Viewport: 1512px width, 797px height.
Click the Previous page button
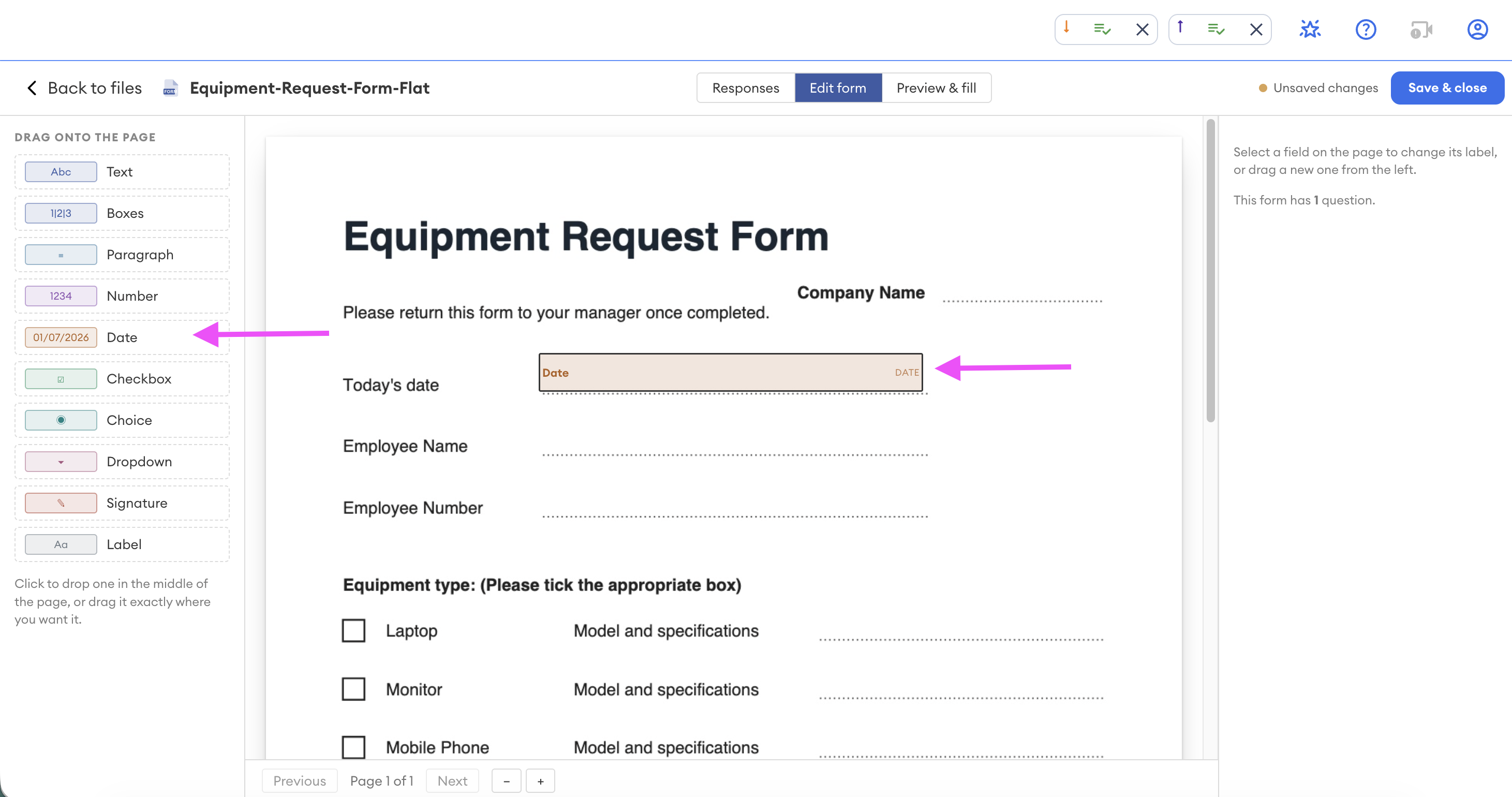coord(300,781)
